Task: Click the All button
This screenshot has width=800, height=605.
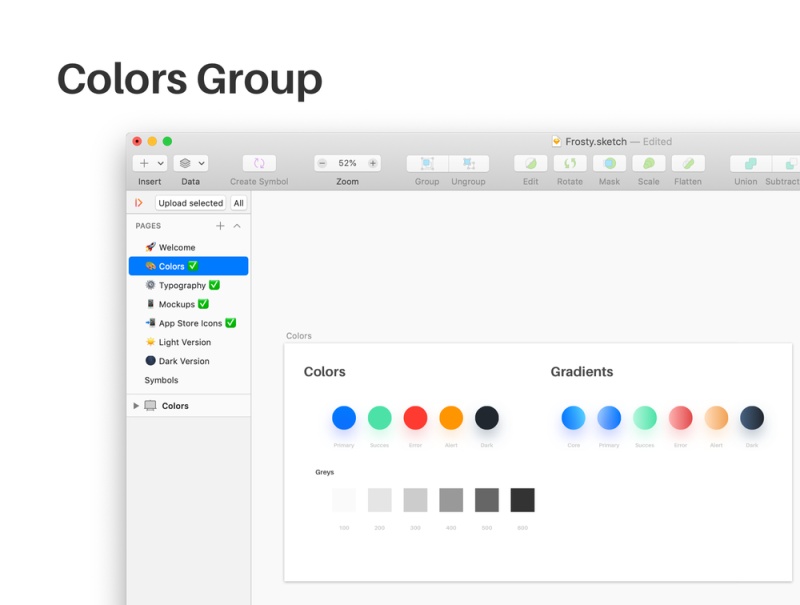Action: click(239, 203)
